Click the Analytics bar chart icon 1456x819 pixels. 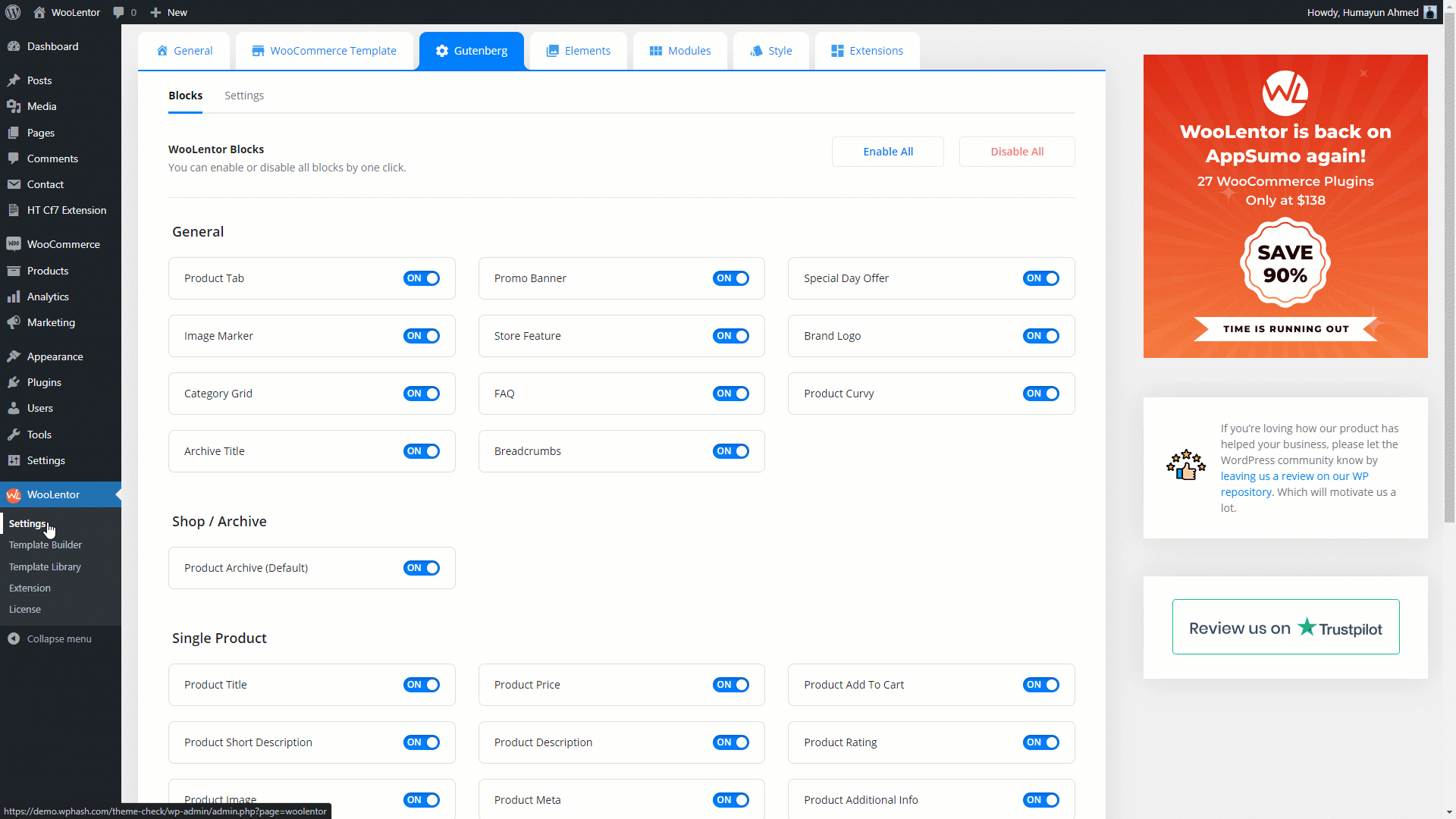coord(14,297)
